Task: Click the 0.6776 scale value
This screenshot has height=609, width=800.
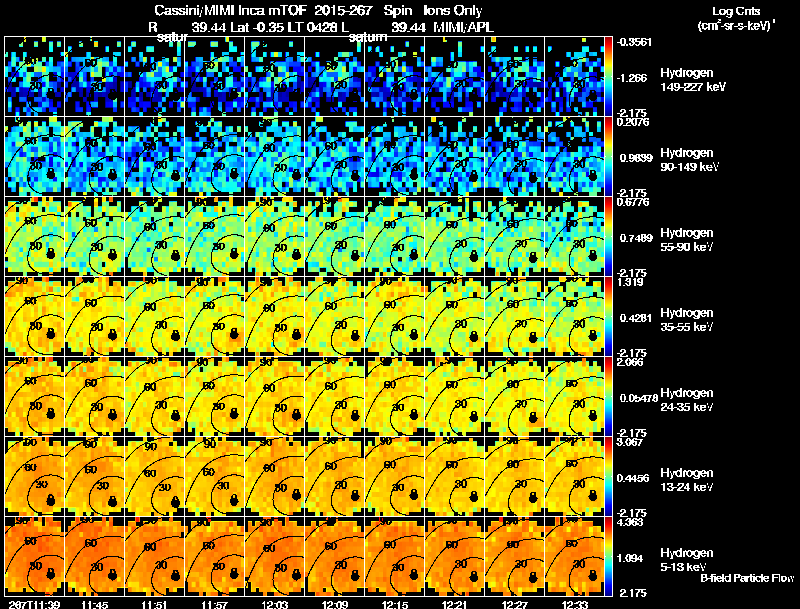Action: (x=633, y=202)
